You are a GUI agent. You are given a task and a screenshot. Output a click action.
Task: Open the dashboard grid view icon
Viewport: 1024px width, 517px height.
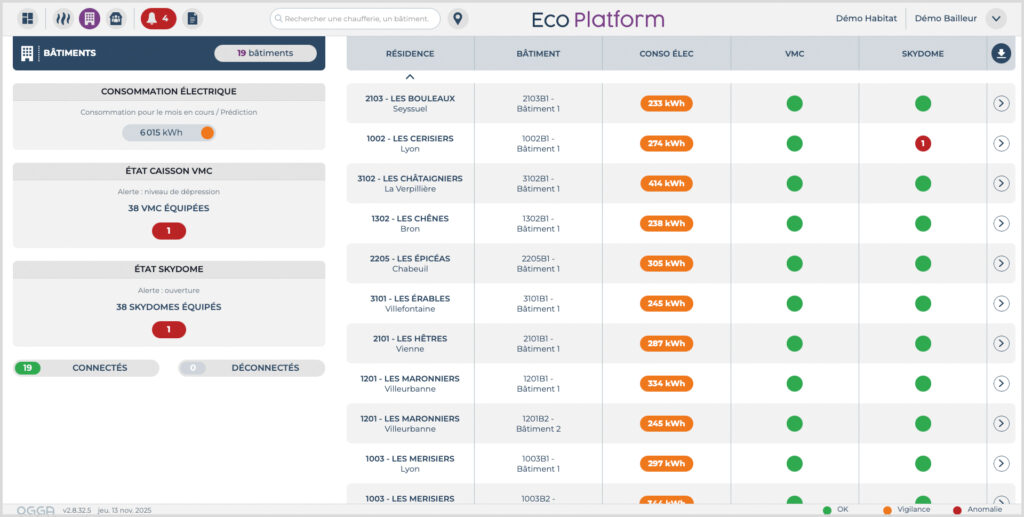click(x=28, y=19)
